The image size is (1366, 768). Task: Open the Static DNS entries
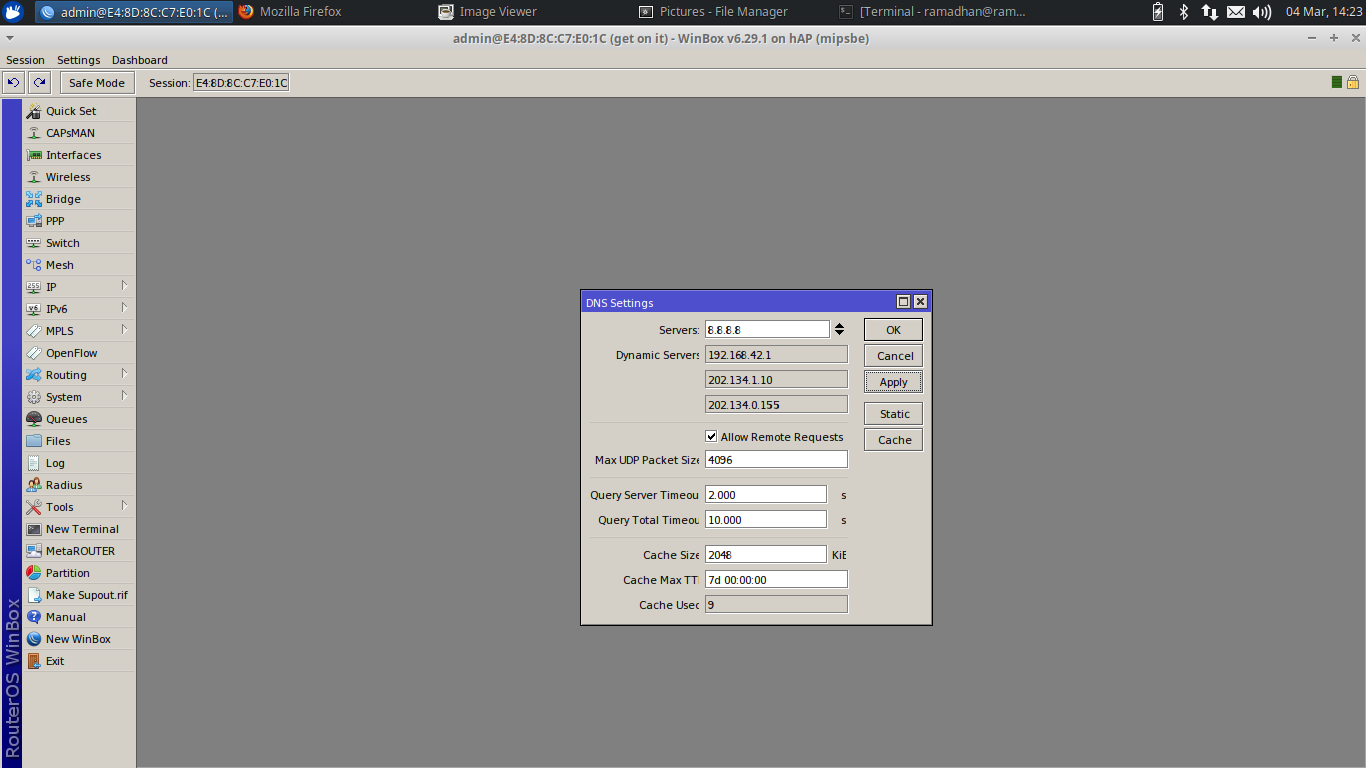[892, 413]
